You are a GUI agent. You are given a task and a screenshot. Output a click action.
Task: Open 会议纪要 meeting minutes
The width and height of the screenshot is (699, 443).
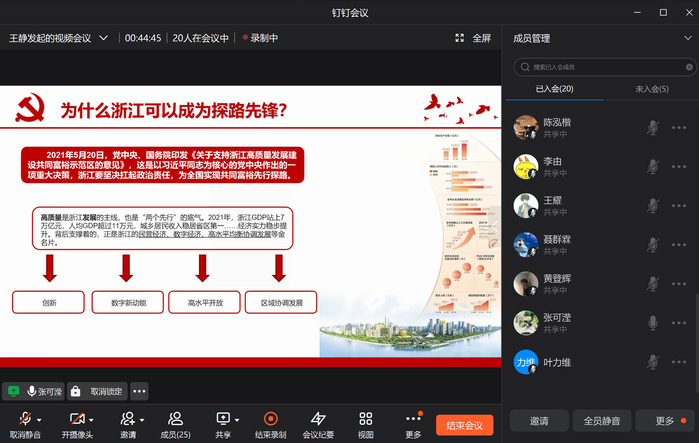tap(318, 418)
